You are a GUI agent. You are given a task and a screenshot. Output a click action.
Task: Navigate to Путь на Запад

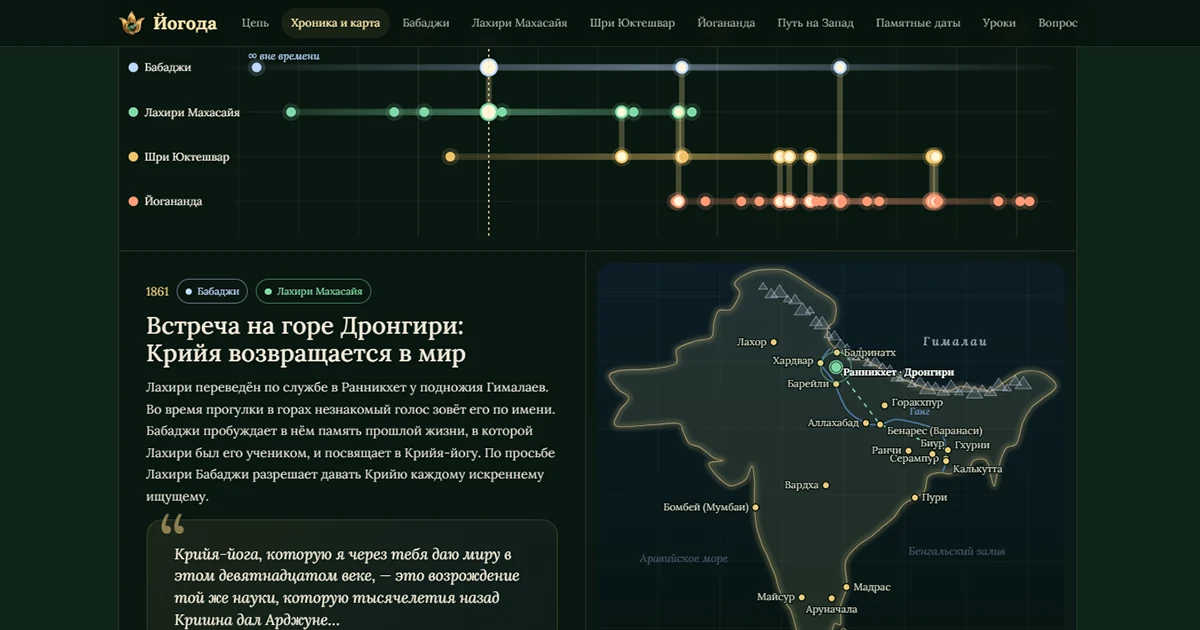tap(815, 23)
